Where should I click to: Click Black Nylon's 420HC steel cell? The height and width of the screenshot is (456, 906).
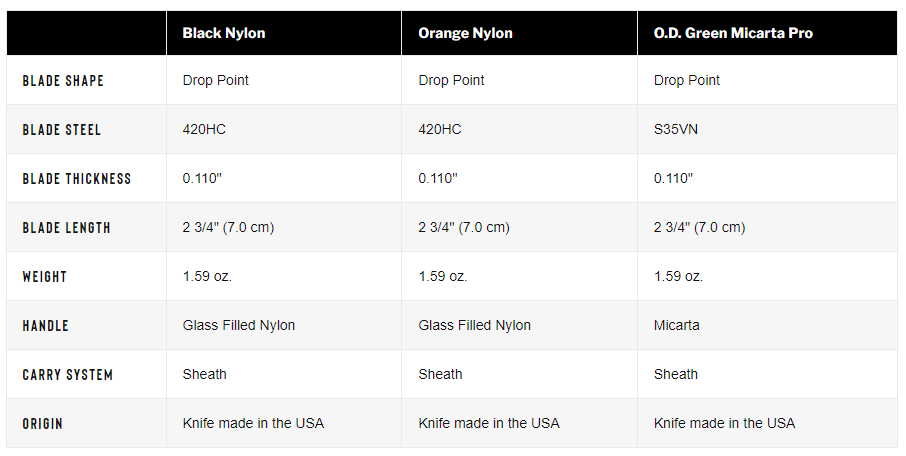pos(204,129)
